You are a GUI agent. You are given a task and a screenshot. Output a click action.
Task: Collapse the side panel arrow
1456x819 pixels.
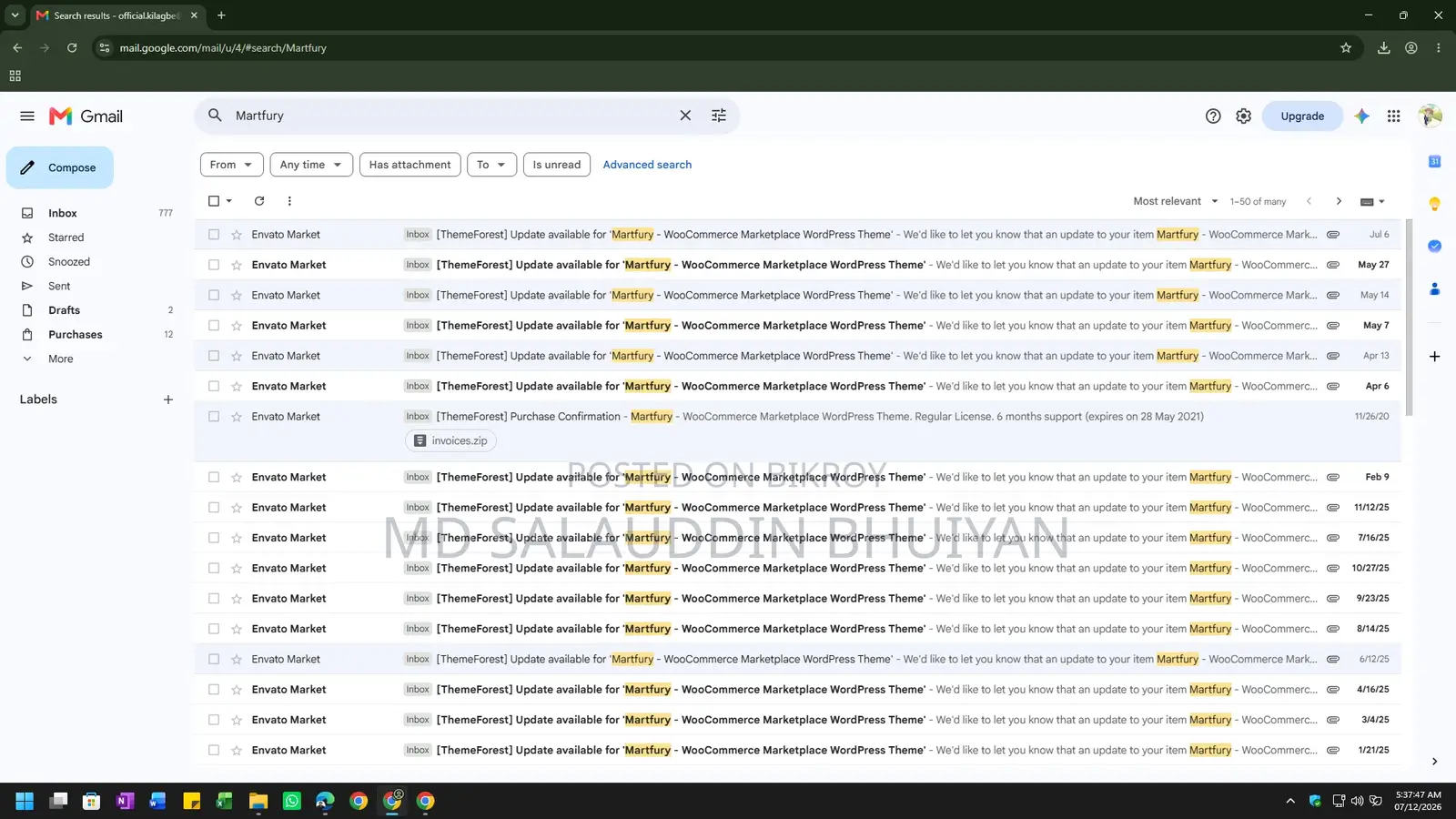click(1434, 762)
